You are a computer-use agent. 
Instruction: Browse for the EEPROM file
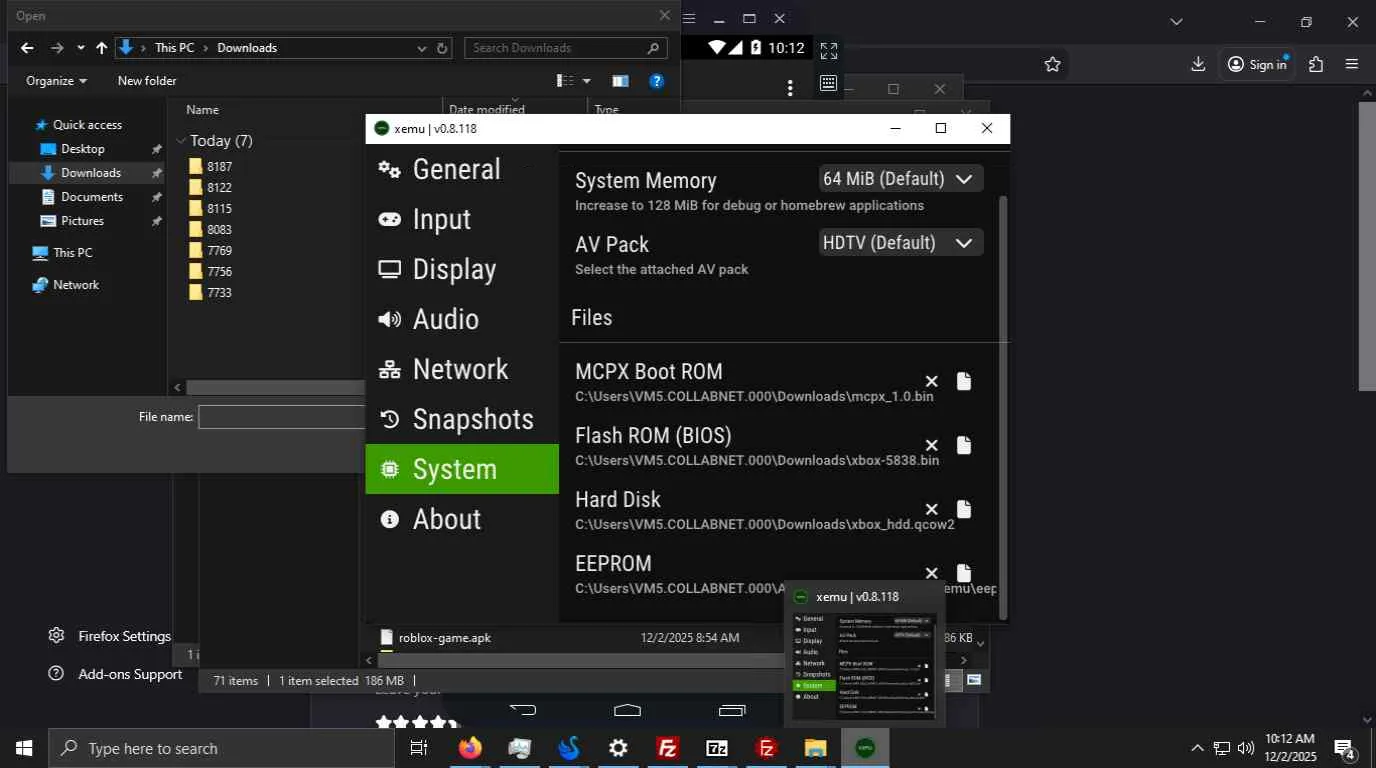click(963, 573)
